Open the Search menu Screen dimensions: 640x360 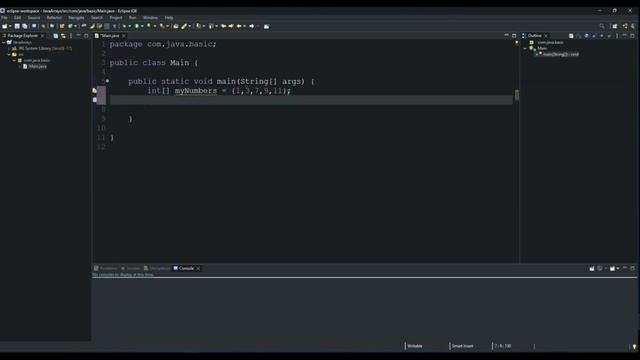[97, 18]
